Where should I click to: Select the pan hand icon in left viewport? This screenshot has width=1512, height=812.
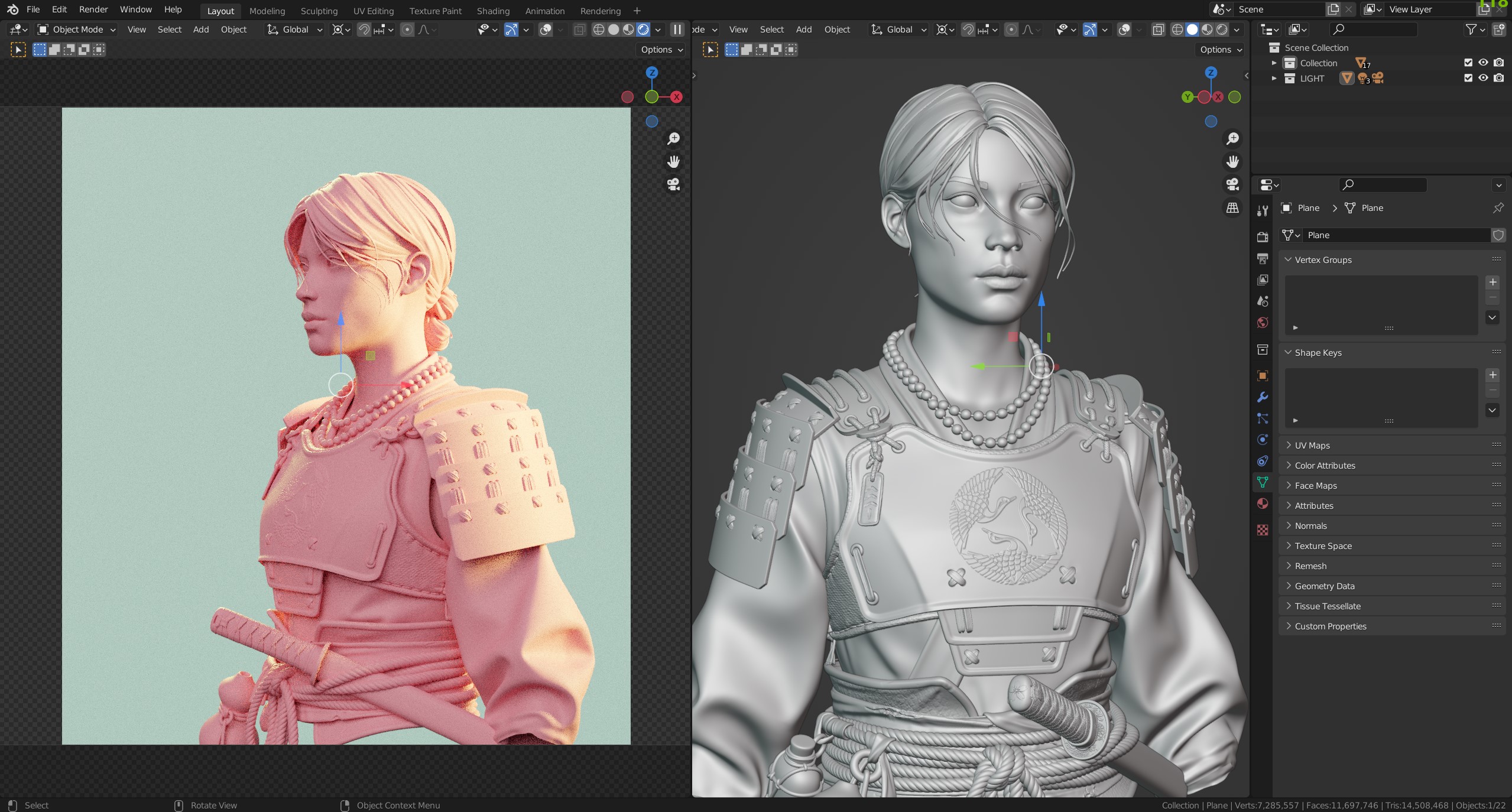(x=673, y=161)
